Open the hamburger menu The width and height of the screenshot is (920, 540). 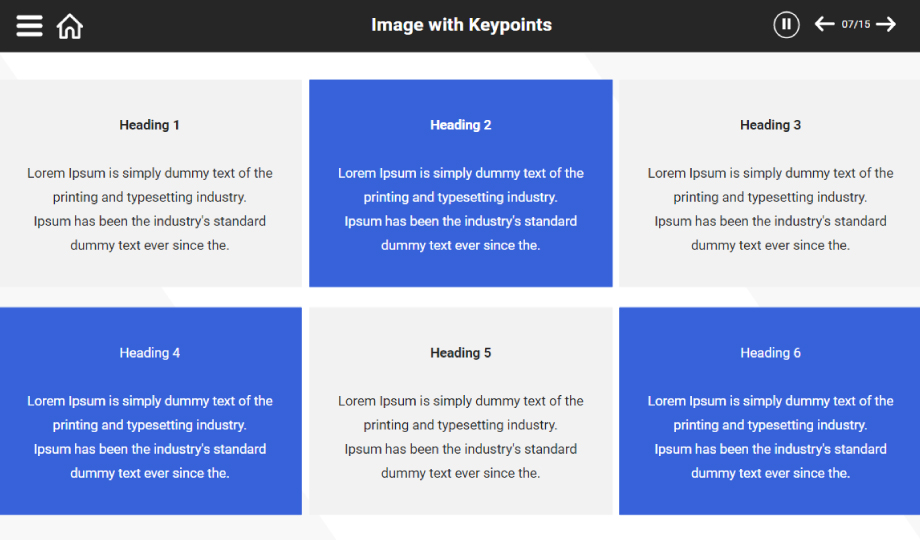click(30, 26)
